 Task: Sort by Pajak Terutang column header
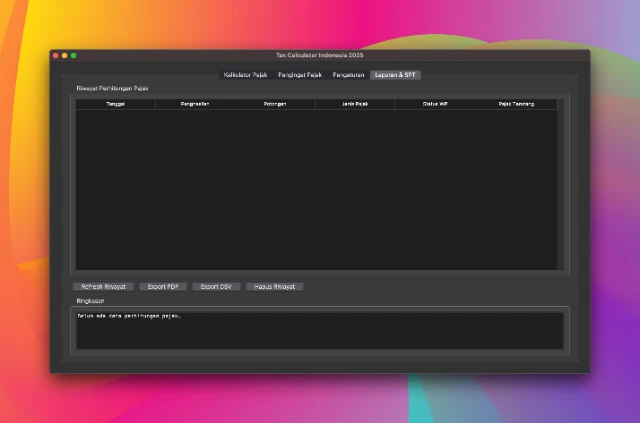coord(516,104)
